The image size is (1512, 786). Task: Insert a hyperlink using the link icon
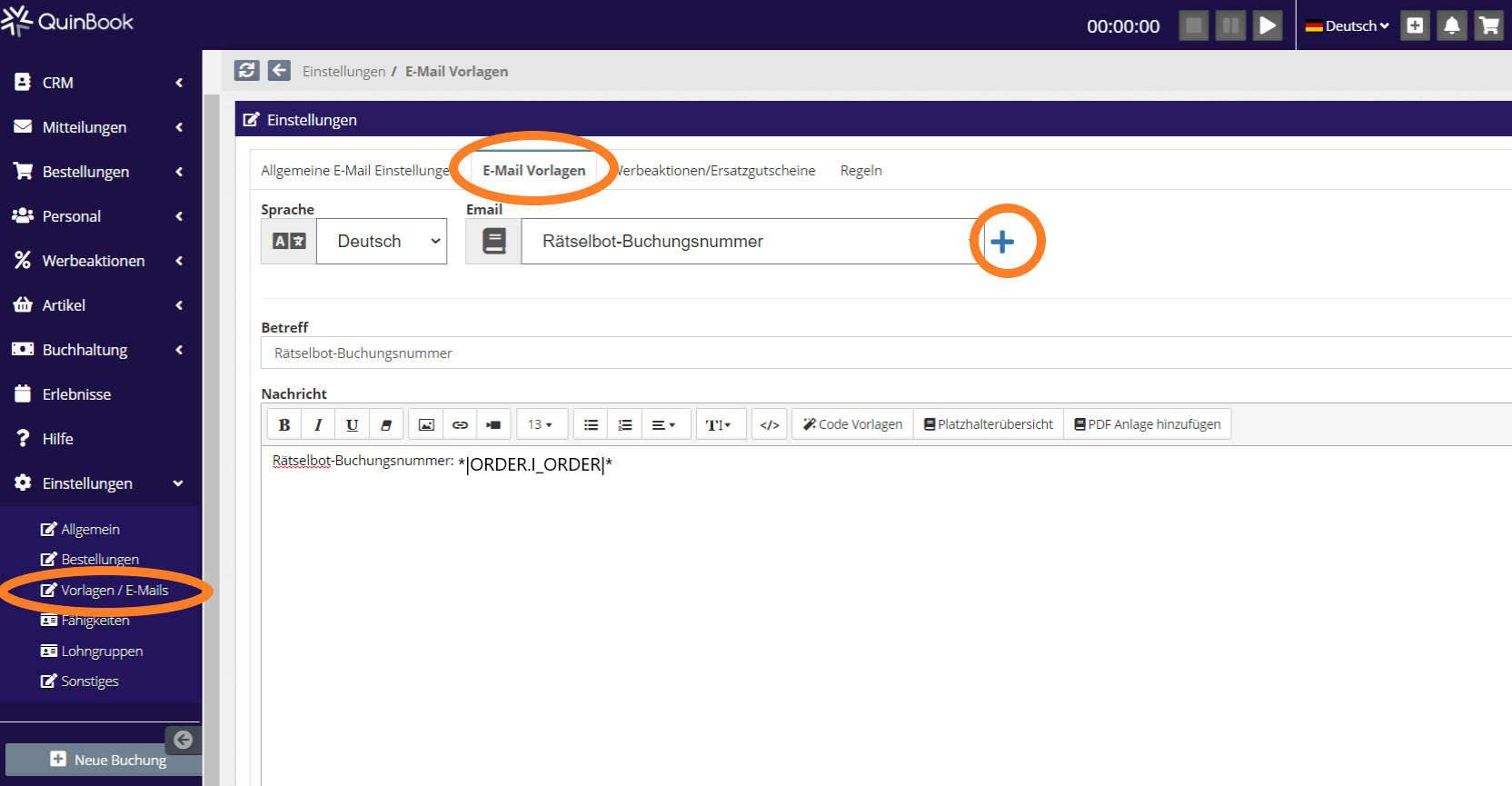(x=460, y=424)
